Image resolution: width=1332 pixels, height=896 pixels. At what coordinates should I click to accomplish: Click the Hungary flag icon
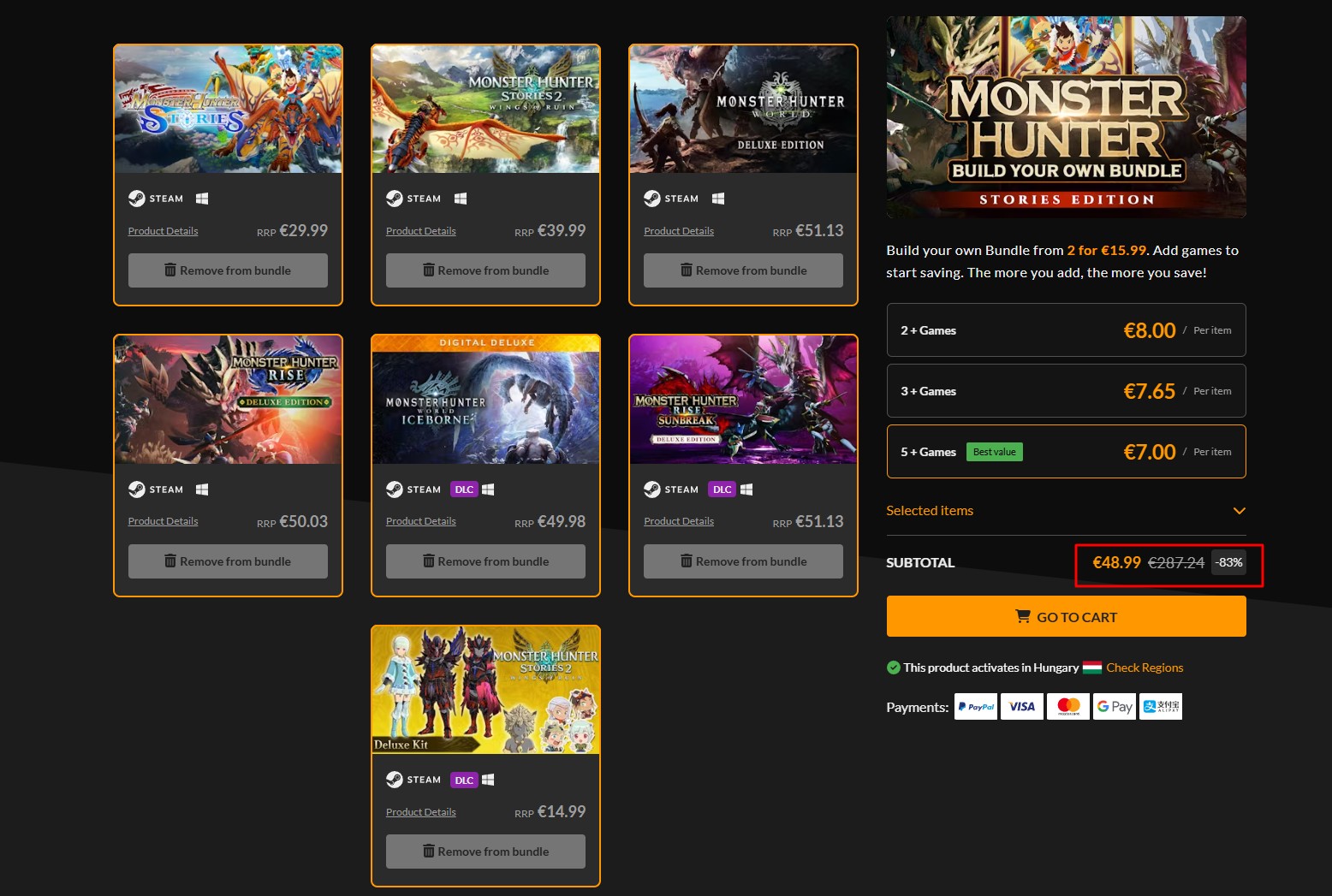point(1092,668)
